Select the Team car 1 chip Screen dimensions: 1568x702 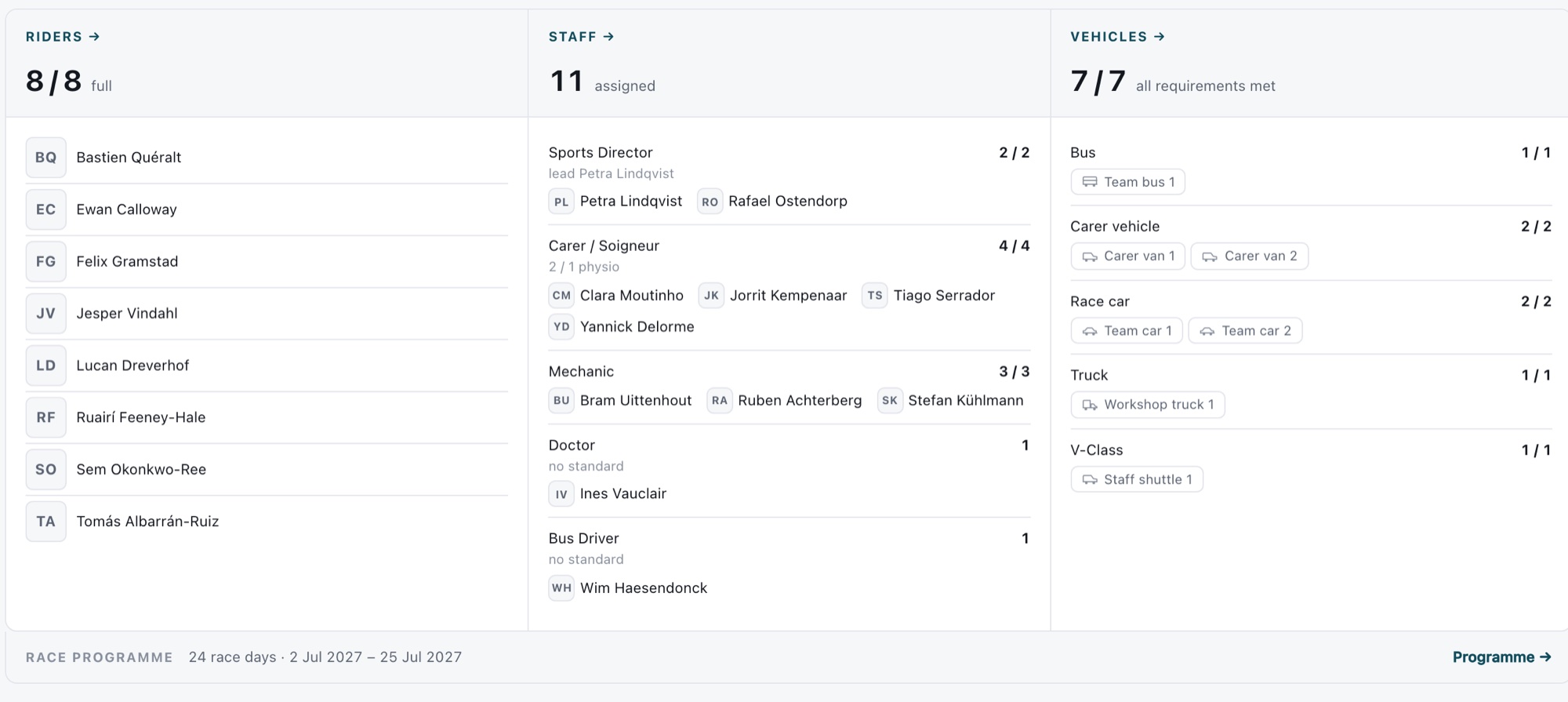(x=1127, y=331)
